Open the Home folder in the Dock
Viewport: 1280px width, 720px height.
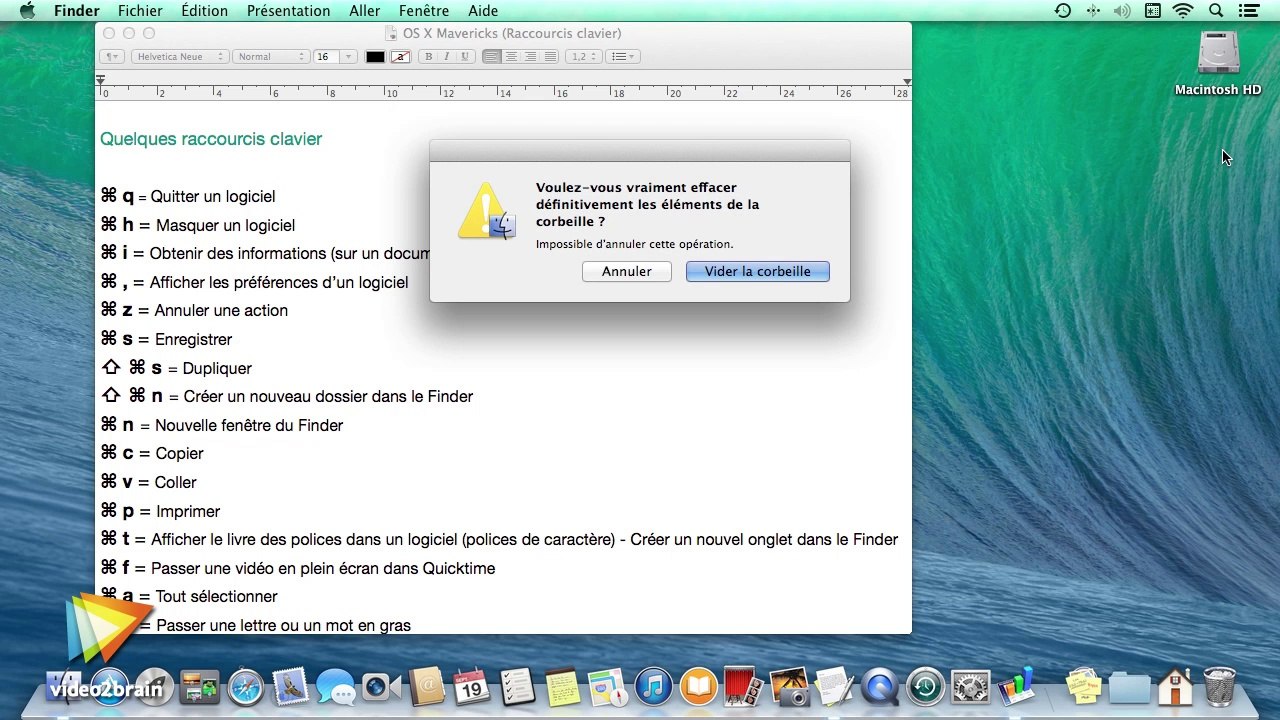tap(1174, 687)
